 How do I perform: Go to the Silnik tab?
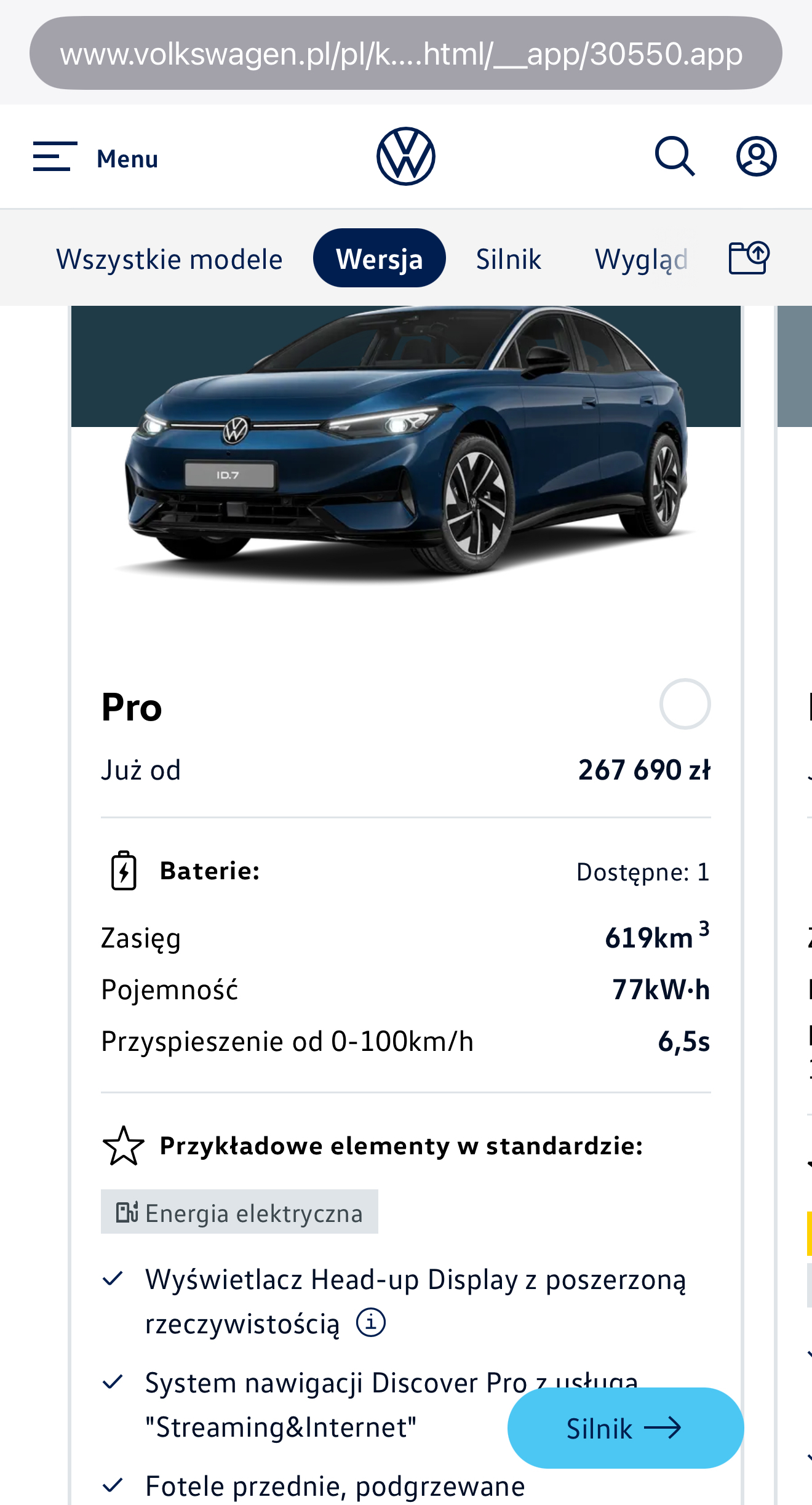(x=508, y=259)
